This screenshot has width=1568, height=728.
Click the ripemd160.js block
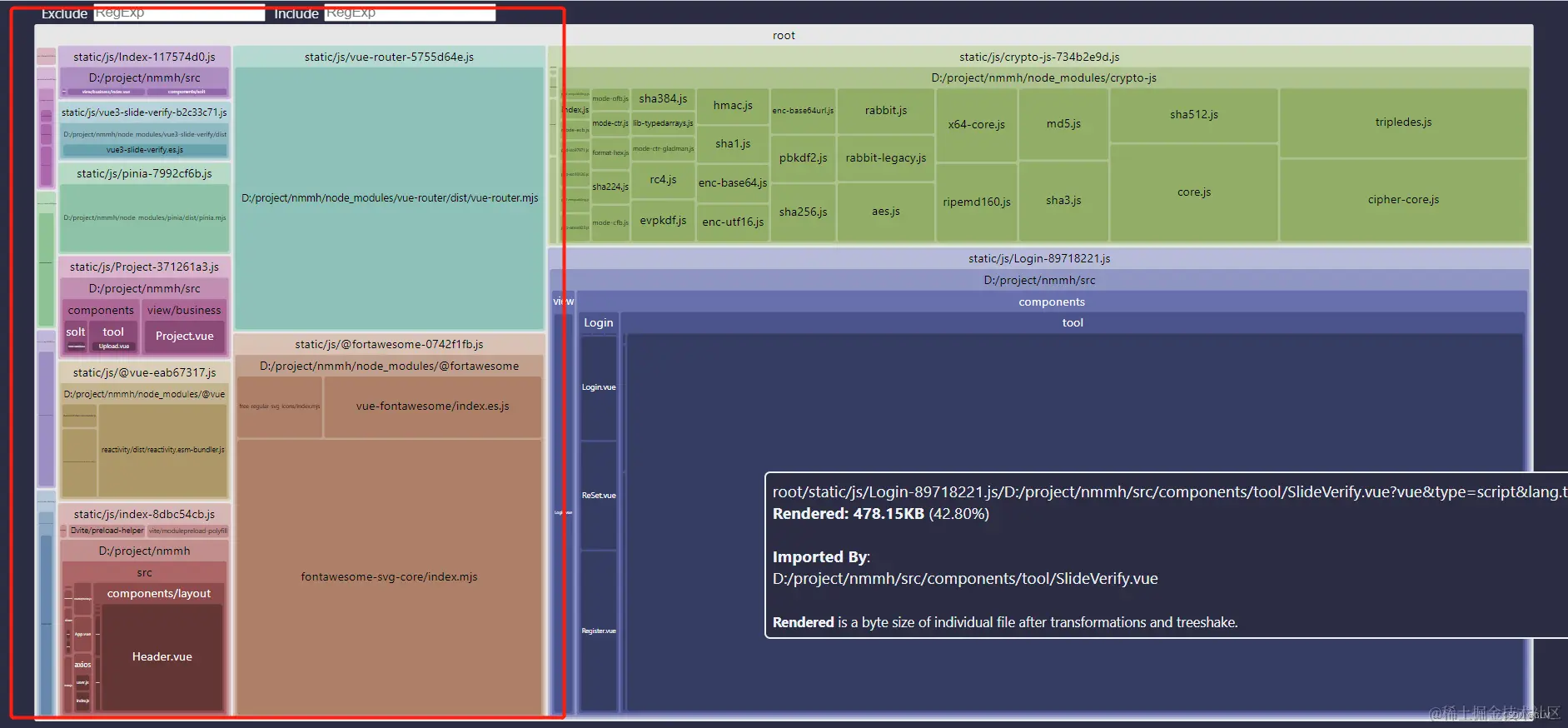tap(976, 202)
